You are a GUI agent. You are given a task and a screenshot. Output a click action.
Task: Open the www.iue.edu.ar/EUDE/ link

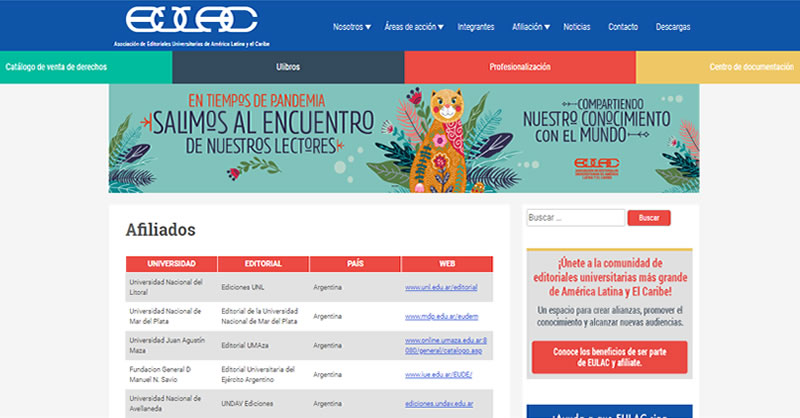[x=438, y=375]
